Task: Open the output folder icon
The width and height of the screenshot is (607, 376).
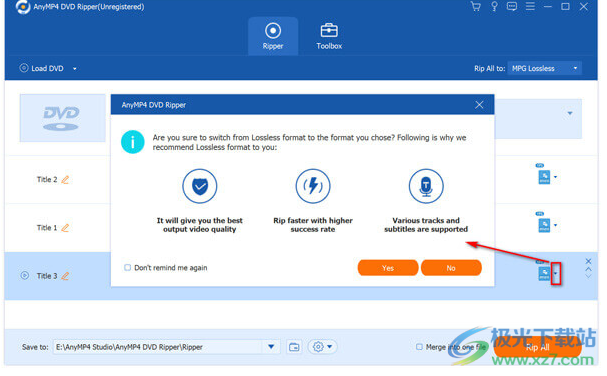Action: (294, 347)
